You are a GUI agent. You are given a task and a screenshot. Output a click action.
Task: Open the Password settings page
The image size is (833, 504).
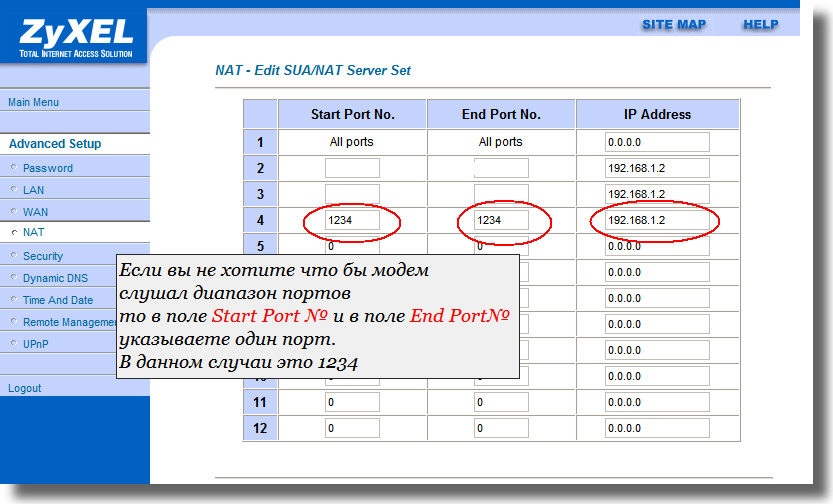click(48, 168)
